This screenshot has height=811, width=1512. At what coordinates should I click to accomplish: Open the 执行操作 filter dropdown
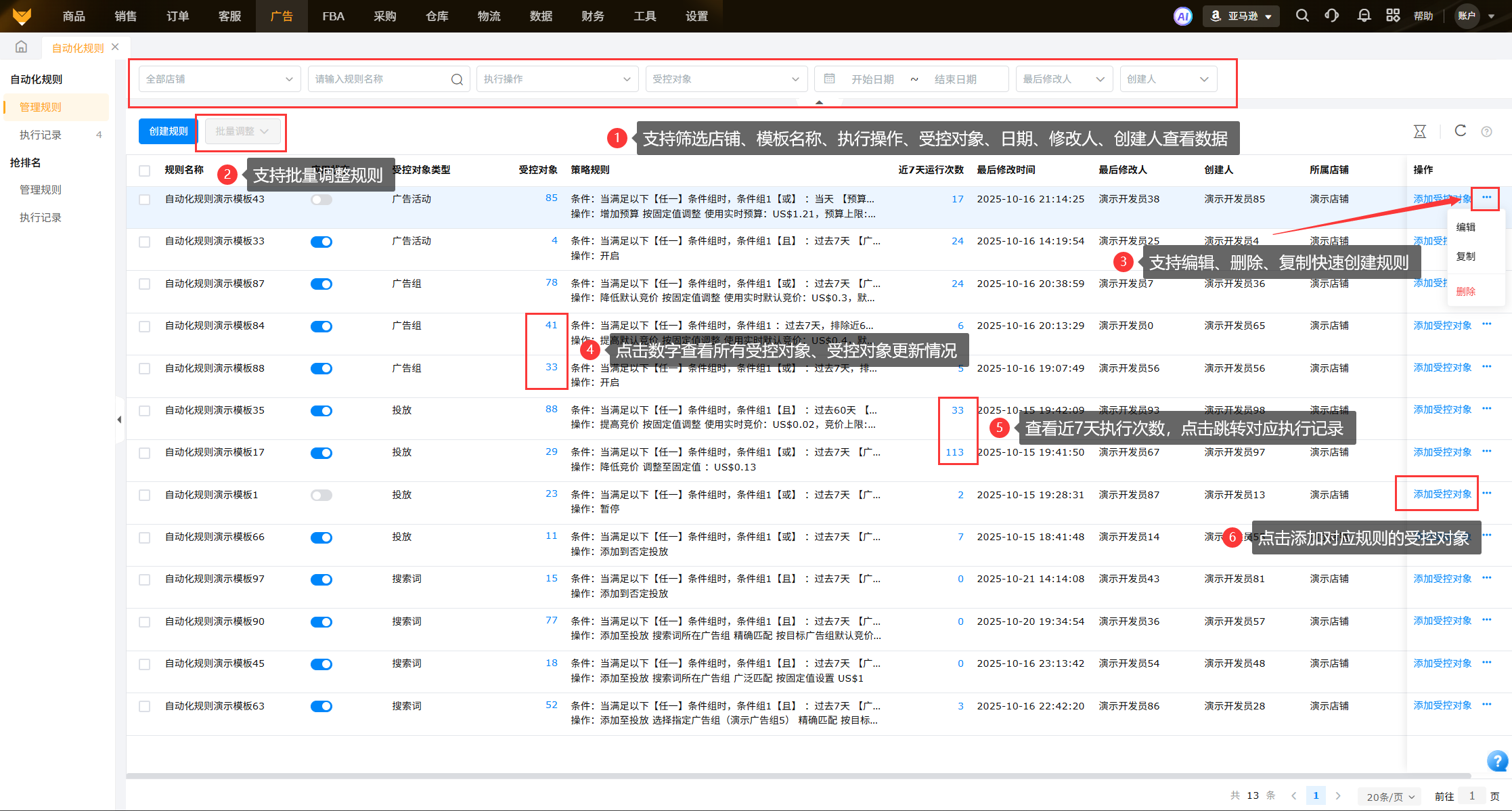point(556,79)
